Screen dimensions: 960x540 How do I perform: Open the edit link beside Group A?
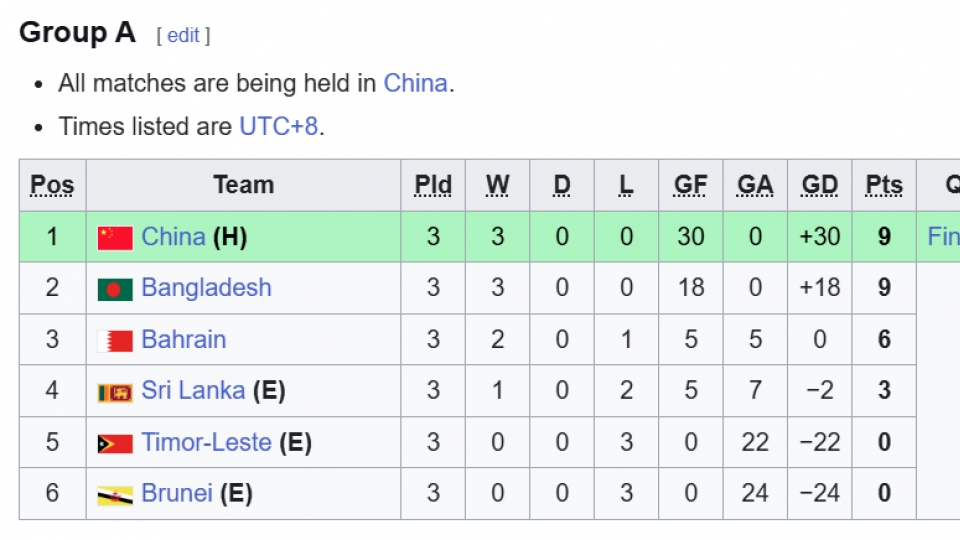pos(182,35)
